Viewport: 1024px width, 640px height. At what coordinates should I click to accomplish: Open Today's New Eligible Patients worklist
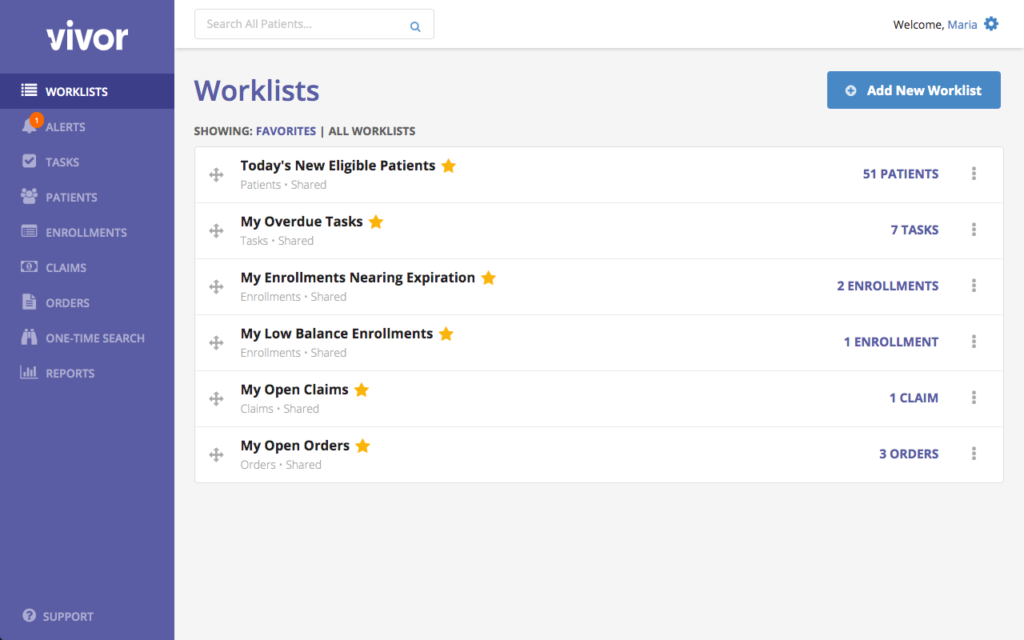pyautogui.click(x=338, y=166)
